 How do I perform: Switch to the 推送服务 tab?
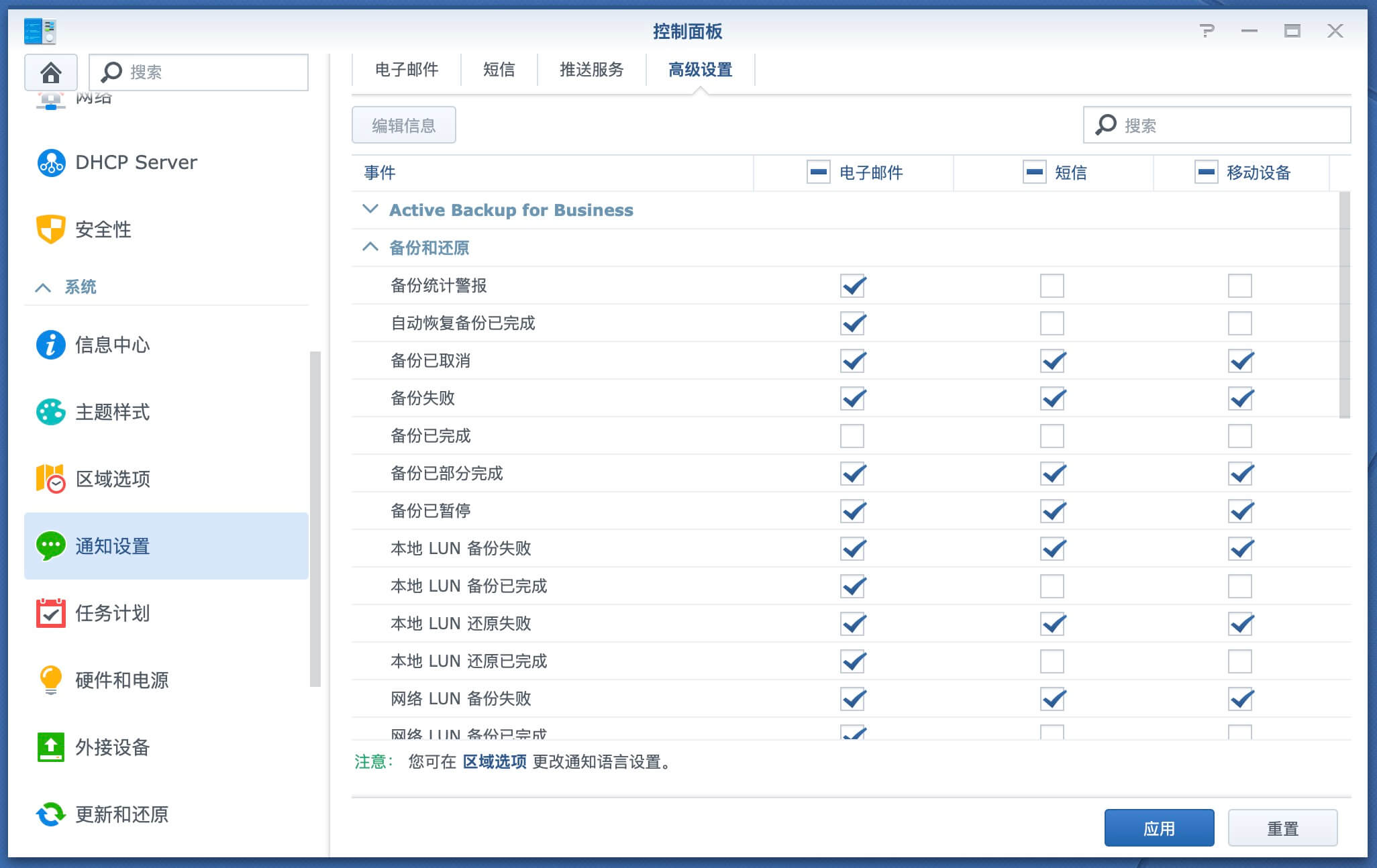591,70
